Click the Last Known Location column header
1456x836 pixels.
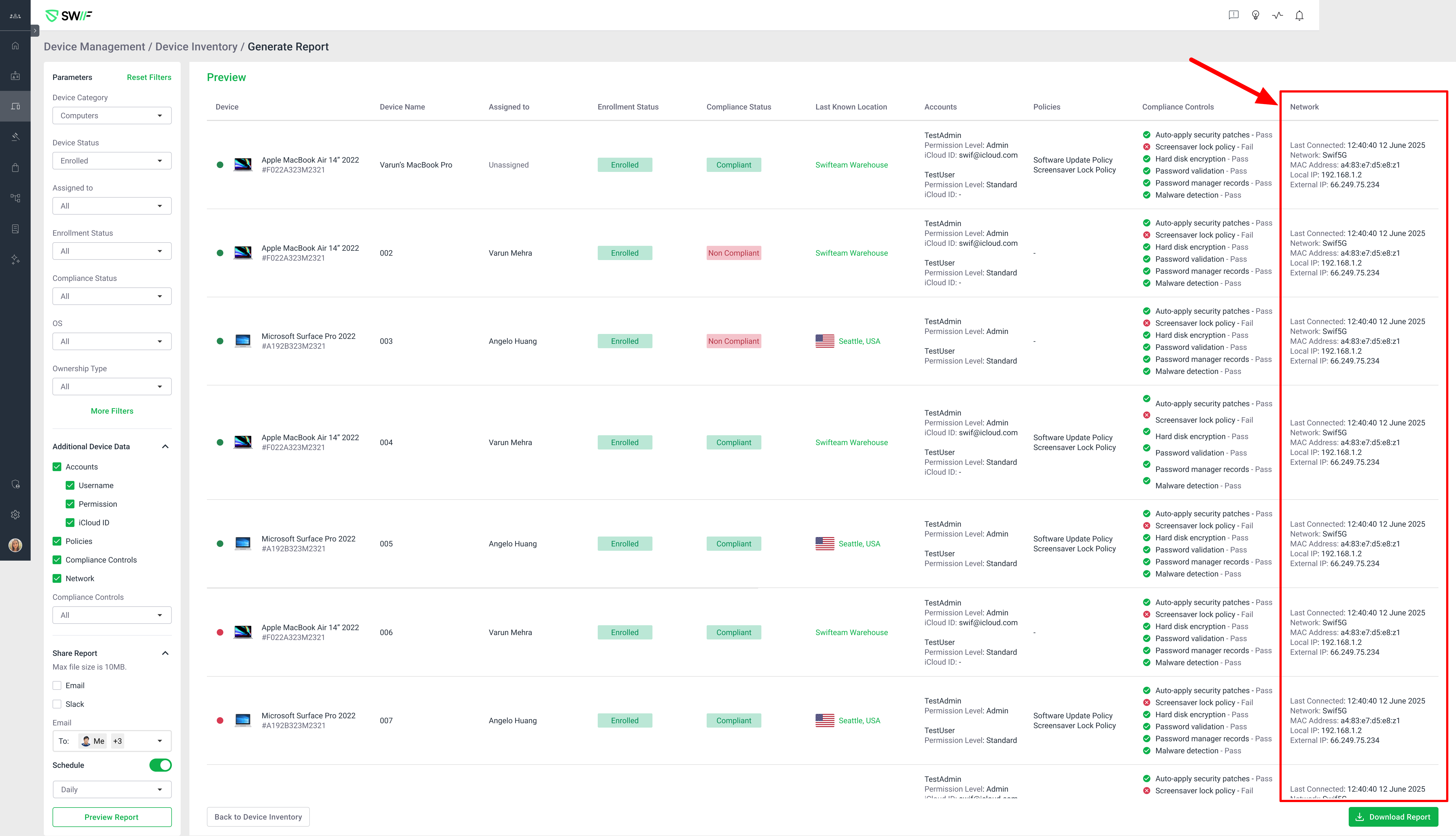(x=851, y=107)
